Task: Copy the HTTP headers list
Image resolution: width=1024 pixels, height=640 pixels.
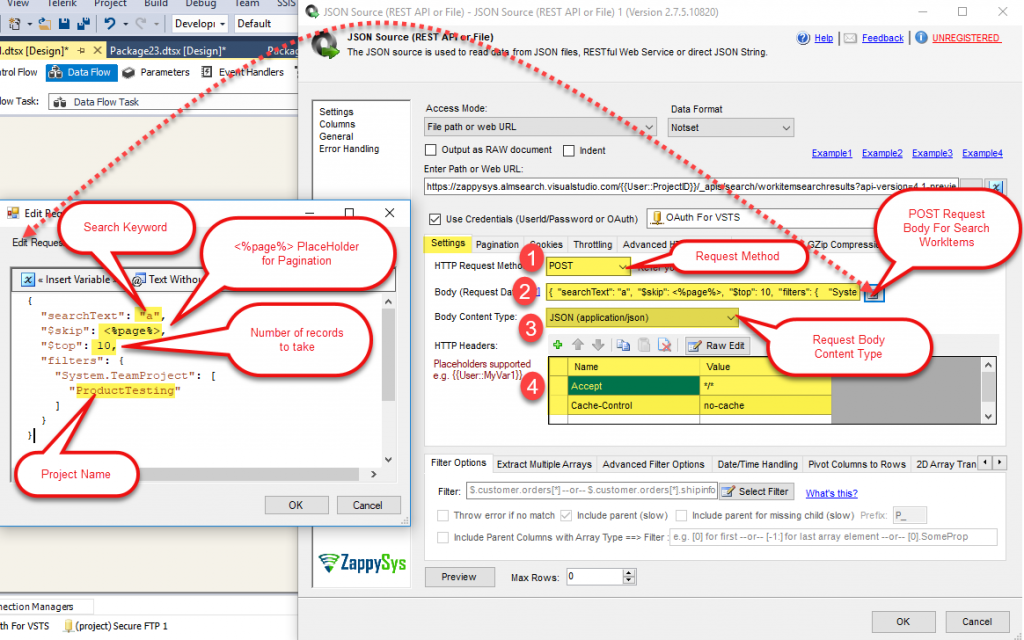Action: (622, 345)
